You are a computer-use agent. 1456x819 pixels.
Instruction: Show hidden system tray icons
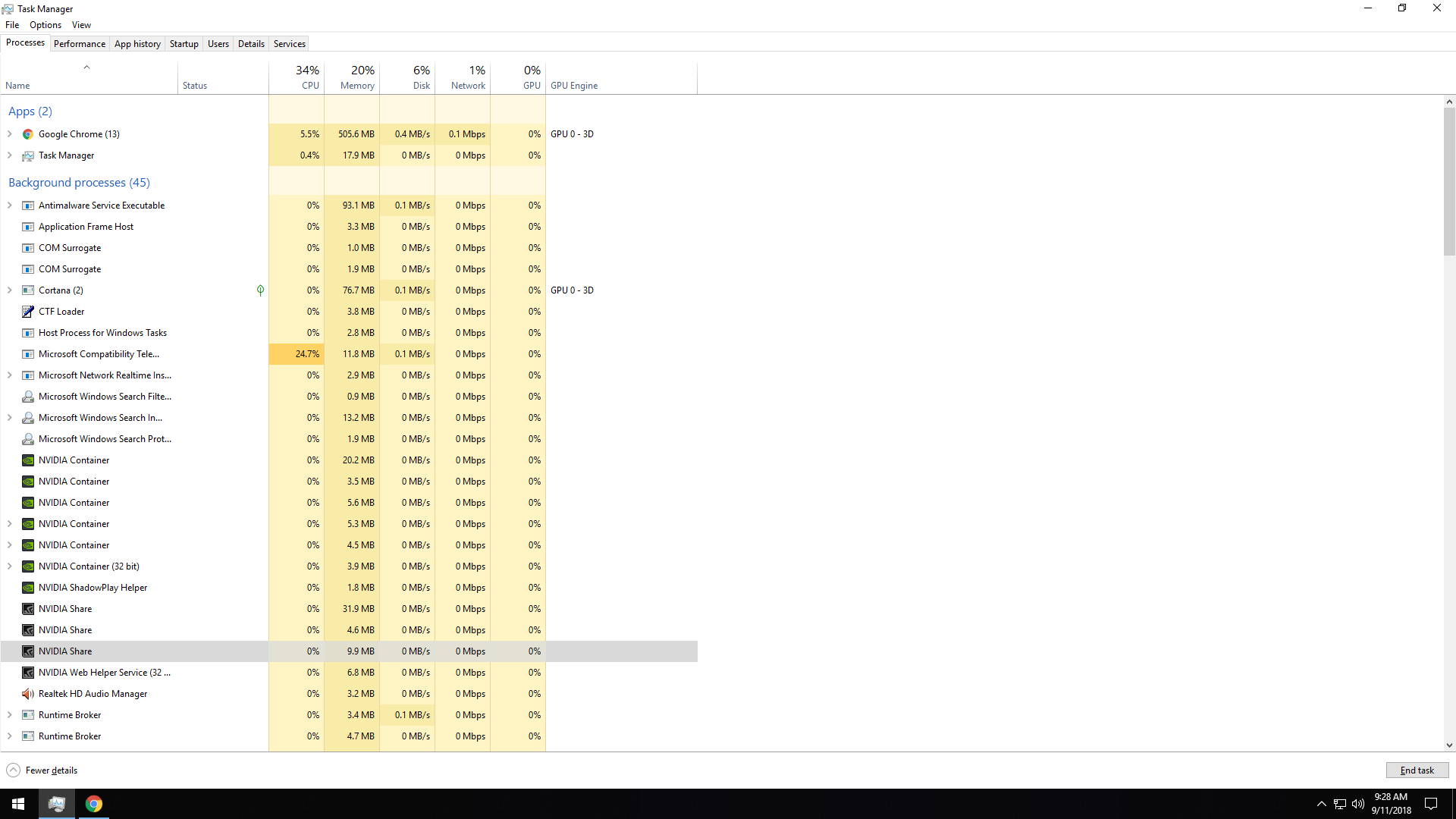pos(1322,804)
